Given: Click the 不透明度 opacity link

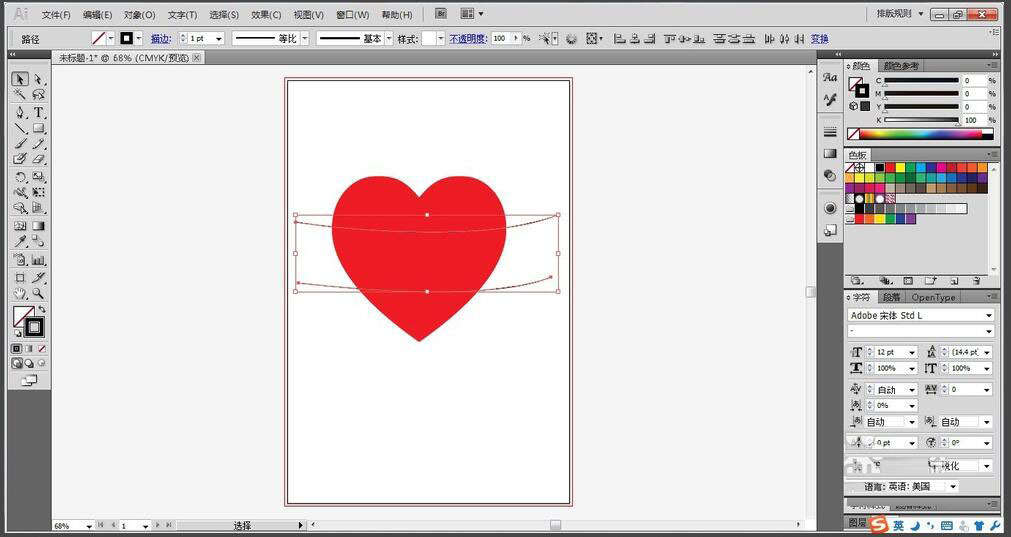Looking at the screenshot, I should tap(467, 39).
